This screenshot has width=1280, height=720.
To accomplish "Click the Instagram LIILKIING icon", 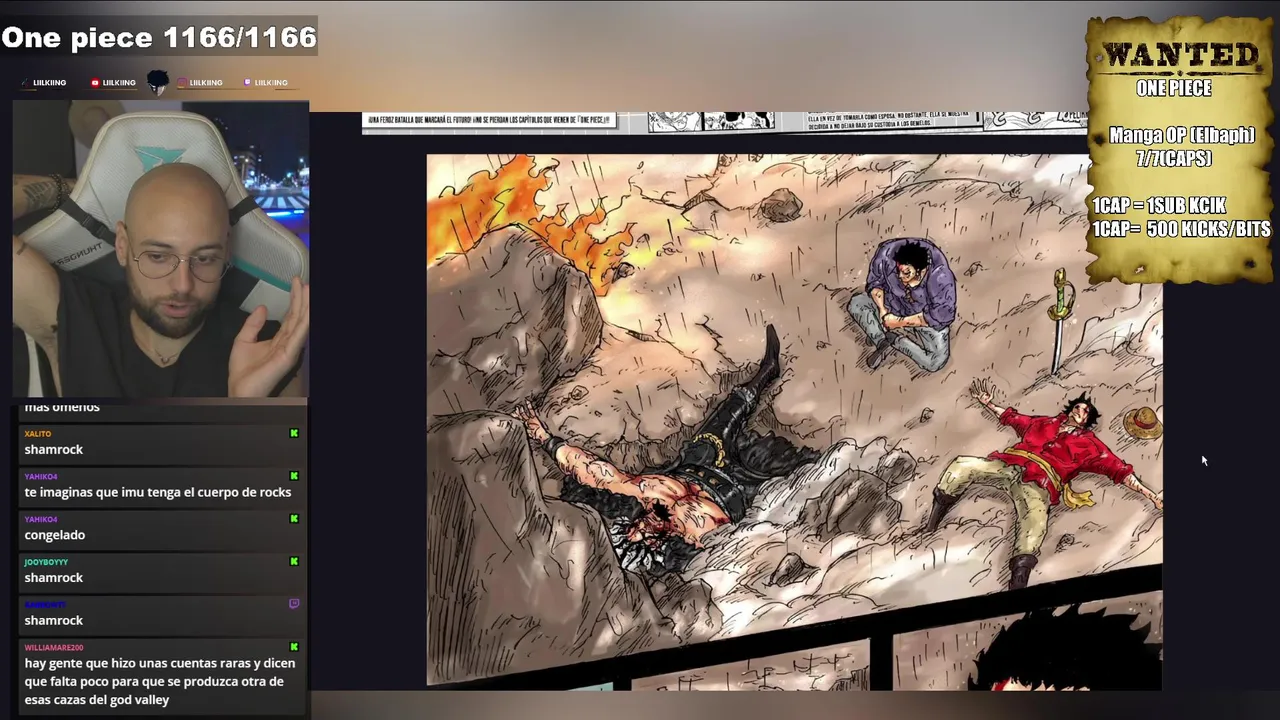I will click(x=182, y=83).
